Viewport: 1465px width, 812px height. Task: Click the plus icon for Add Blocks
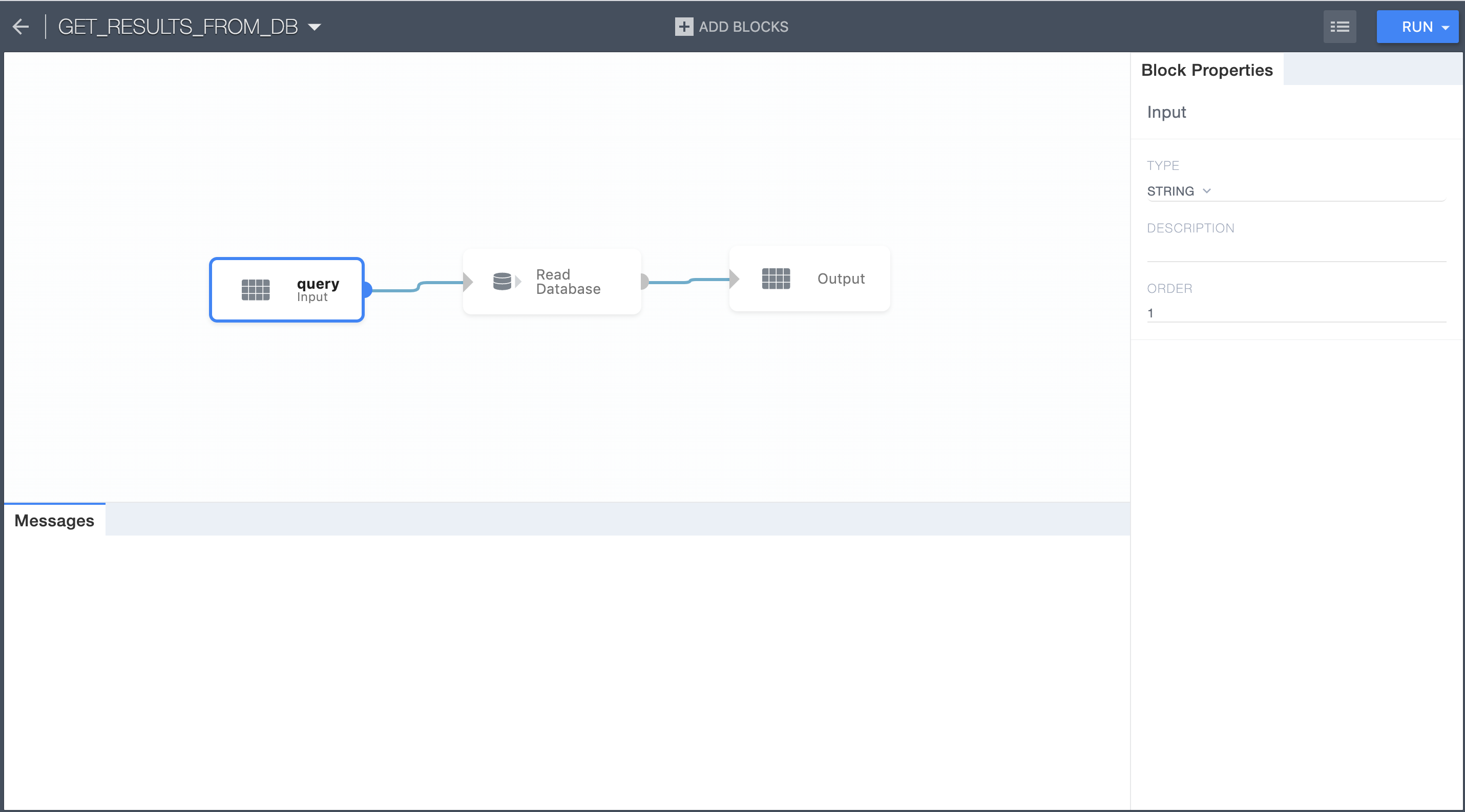[x=684, y=27]
